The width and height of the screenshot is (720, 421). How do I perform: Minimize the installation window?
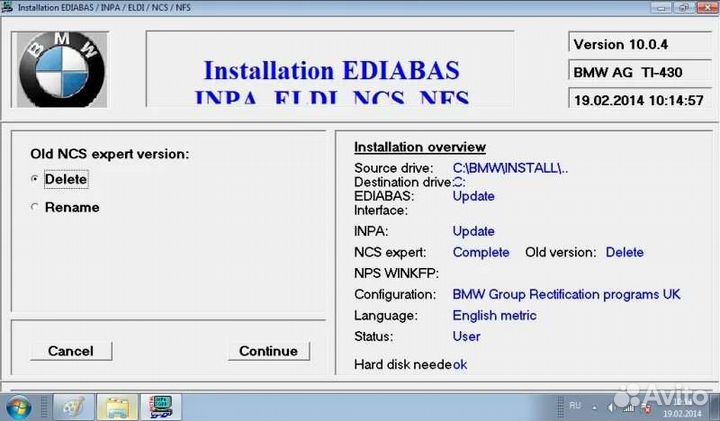pyautogui.click(x=661, y=7)
